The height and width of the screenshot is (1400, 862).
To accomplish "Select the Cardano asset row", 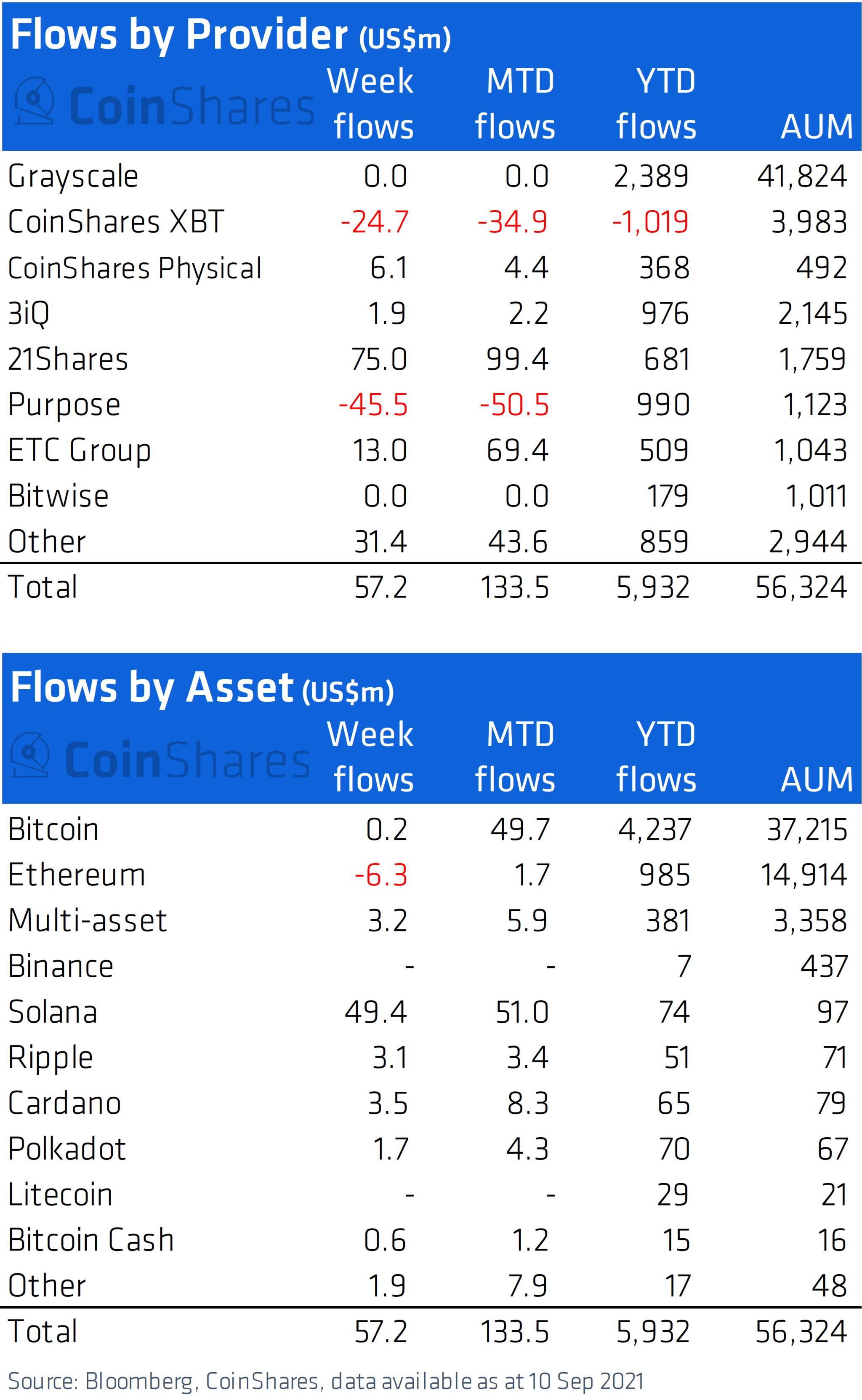I will click(x=431, y=1104).
